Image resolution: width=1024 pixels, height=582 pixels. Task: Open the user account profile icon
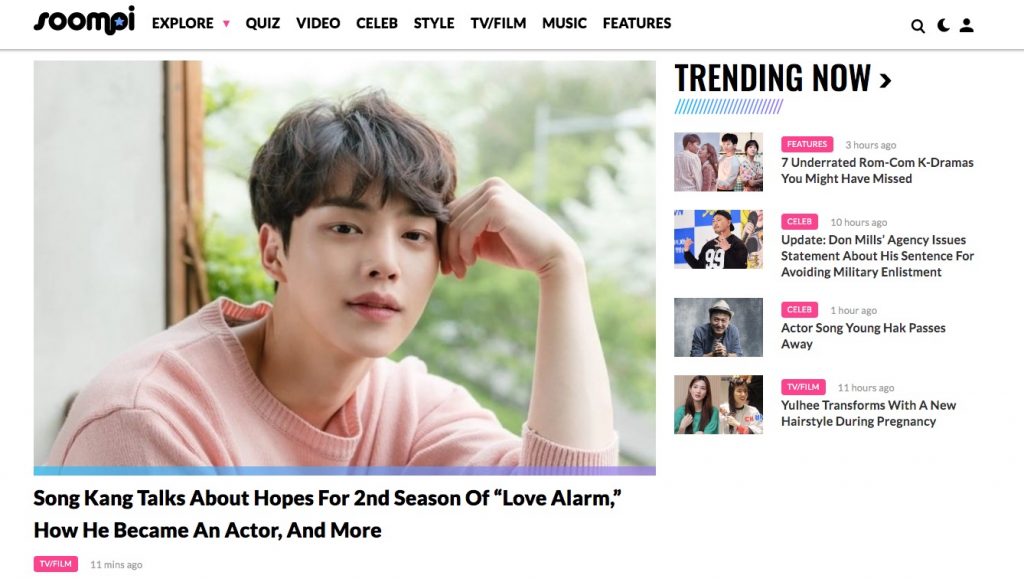point(967,25)
